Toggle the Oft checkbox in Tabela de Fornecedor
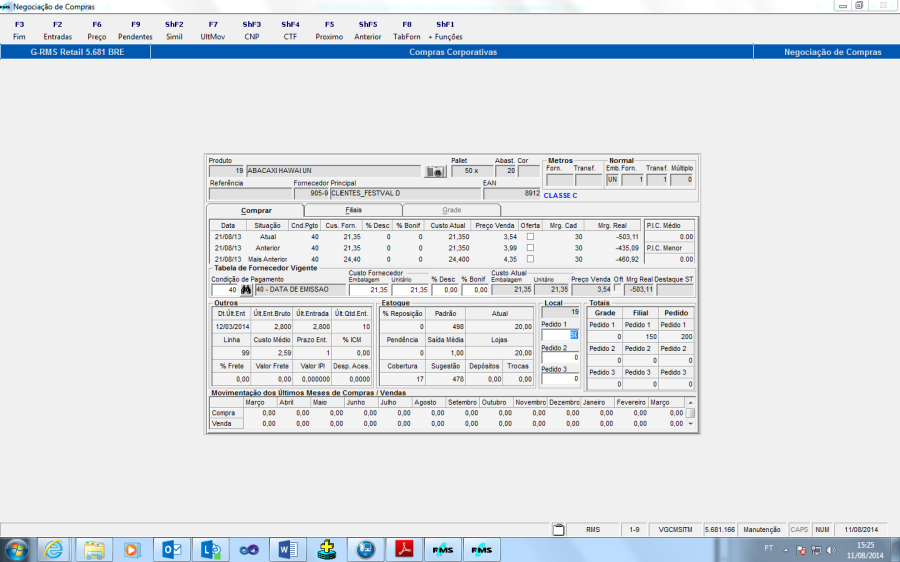900x562 pixels. coord(618,289)
